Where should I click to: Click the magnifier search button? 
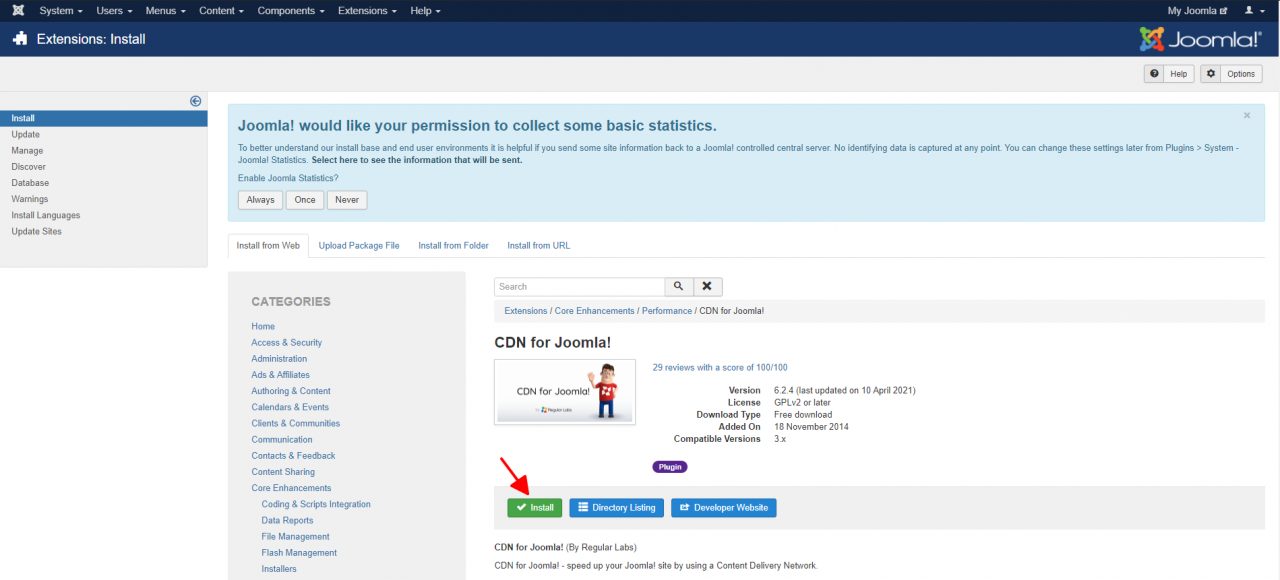(678, 287)
